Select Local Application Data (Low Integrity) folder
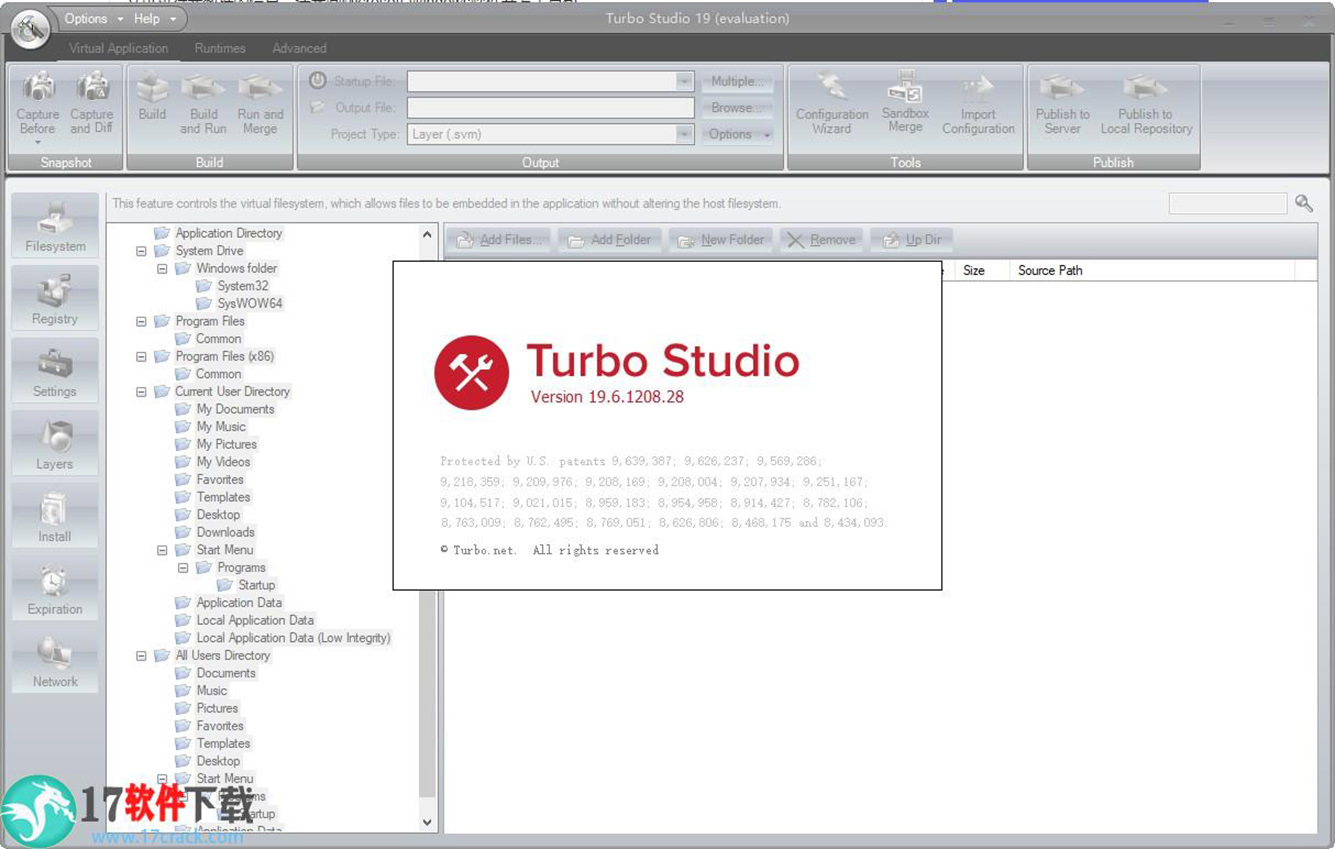1335x849 pixels. [293, 638]
